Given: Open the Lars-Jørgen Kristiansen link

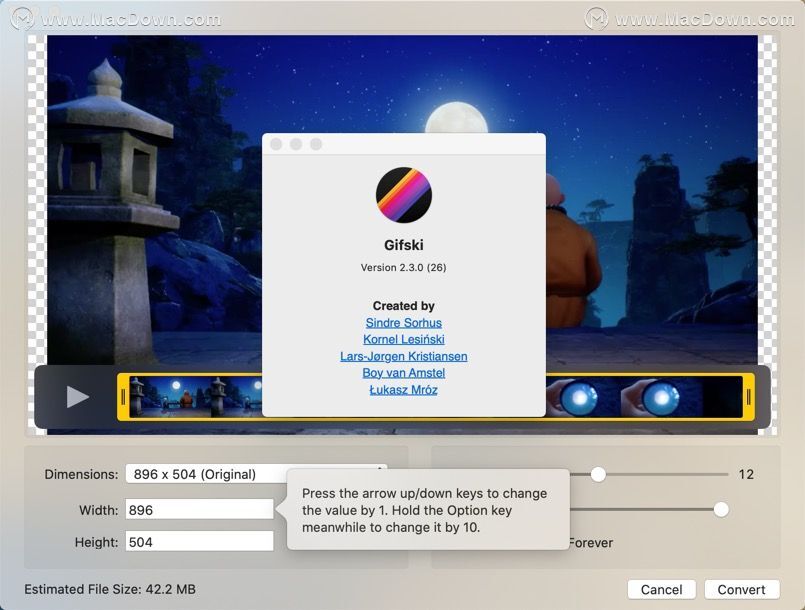Looking at the screenshot, I should coord(404,356).
